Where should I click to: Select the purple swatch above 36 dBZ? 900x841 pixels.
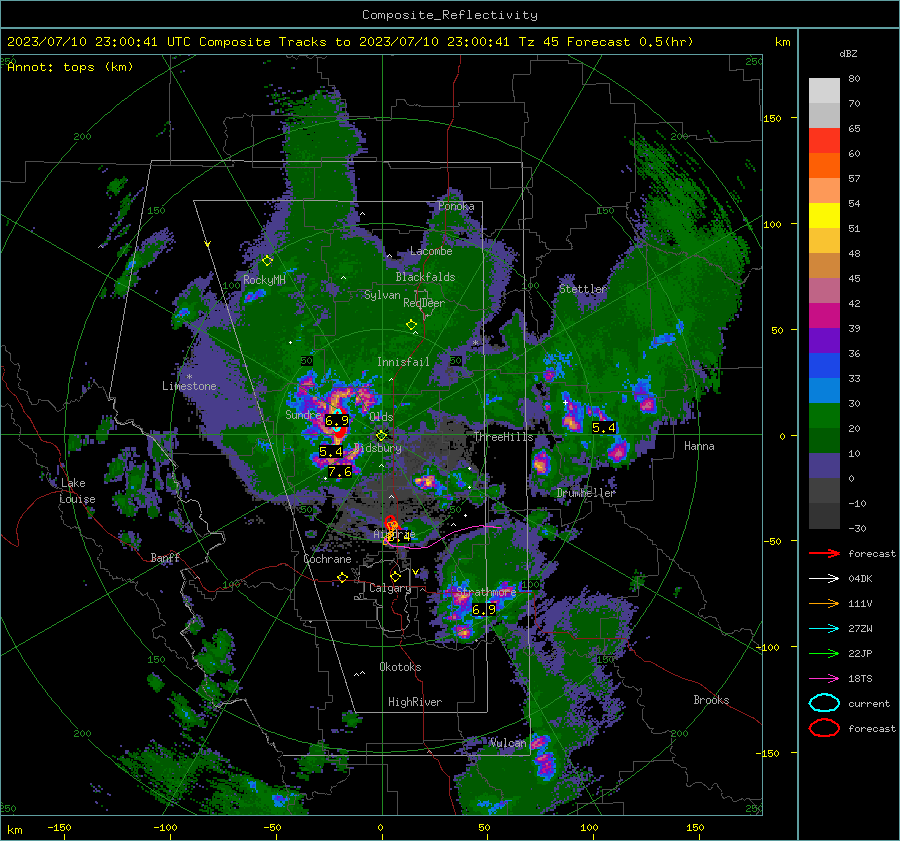pyautogui.click(x=824, y=340)
